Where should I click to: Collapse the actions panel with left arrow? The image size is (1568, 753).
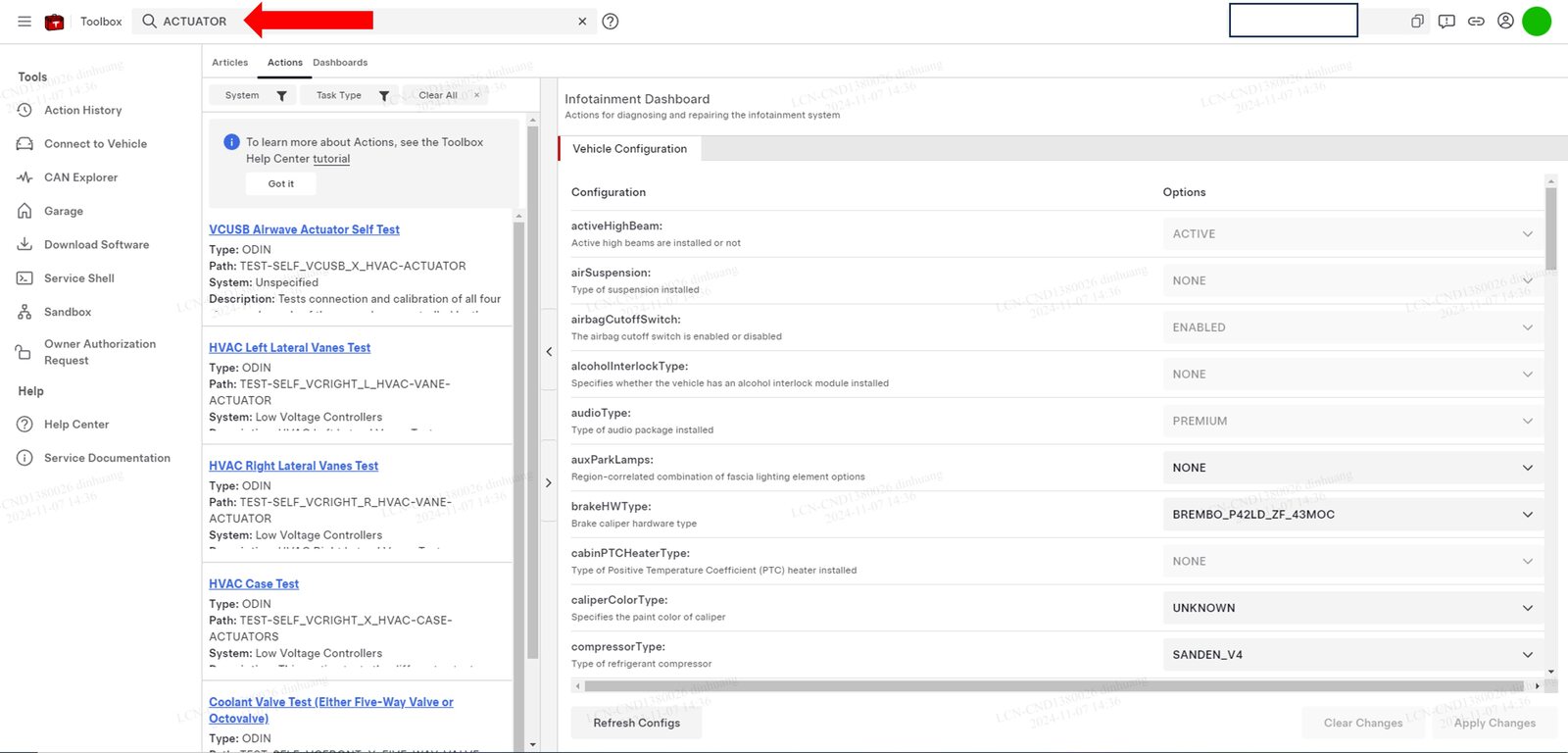click(549, 351)
